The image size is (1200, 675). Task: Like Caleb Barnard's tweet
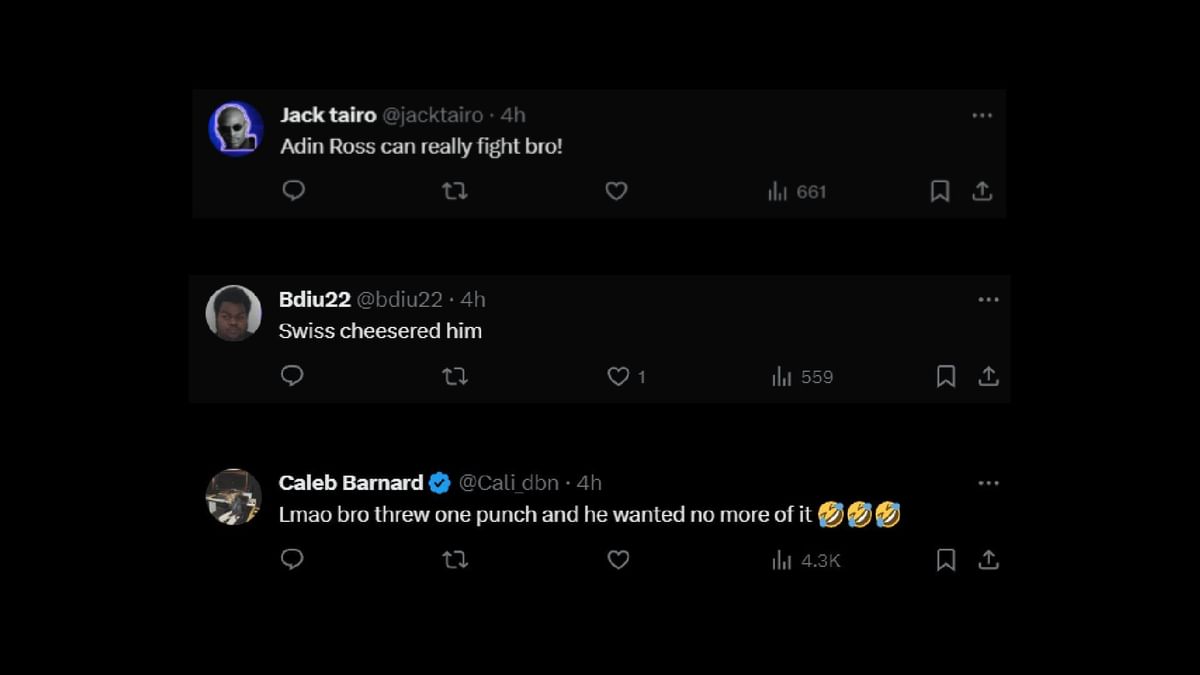coord(618,560)
